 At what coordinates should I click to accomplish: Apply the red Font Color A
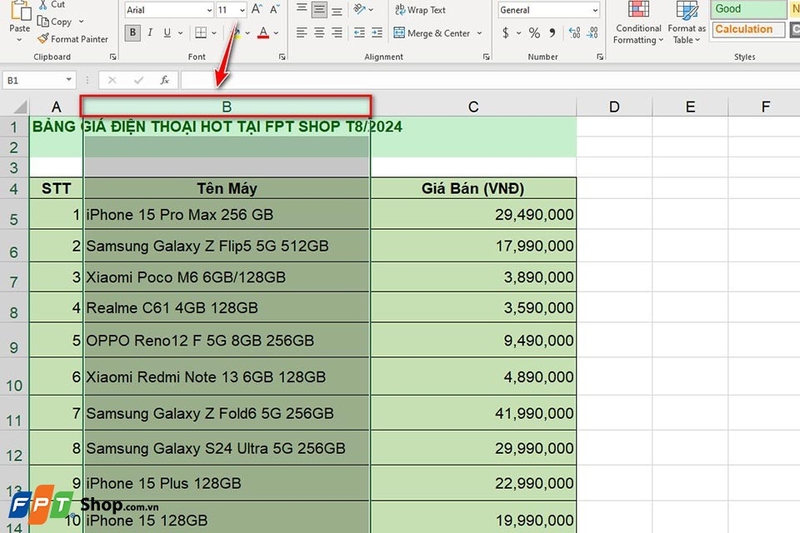click(x=263, y=33)
